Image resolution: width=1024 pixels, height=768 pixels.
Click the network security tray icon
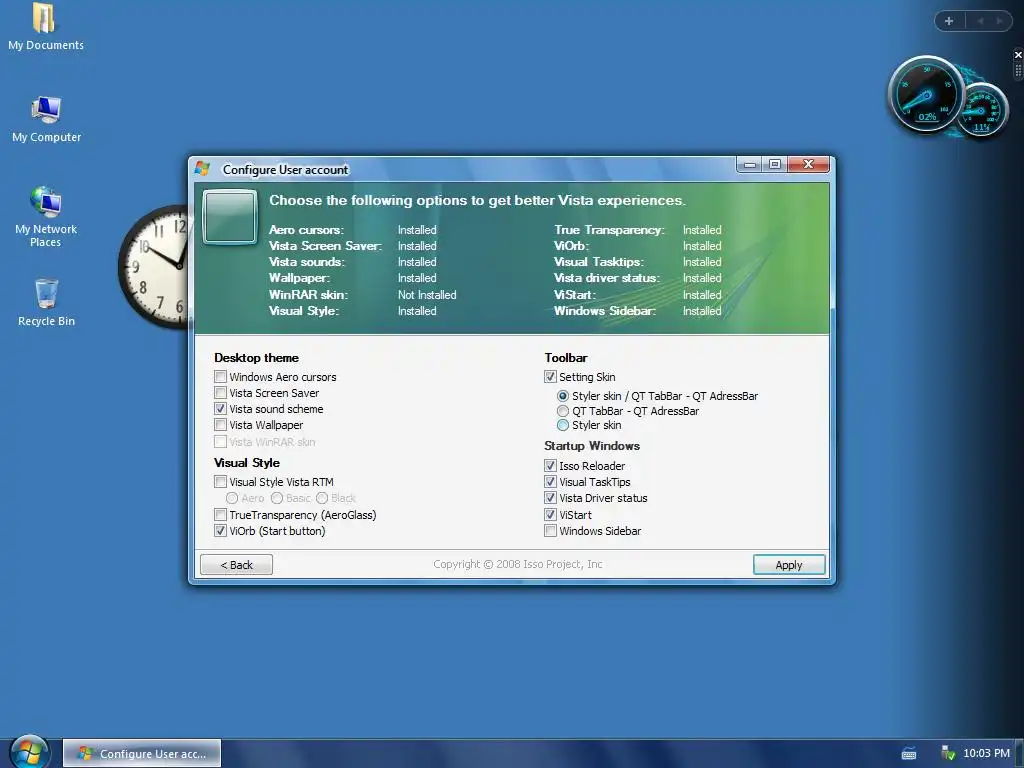(x=948, y=753)
